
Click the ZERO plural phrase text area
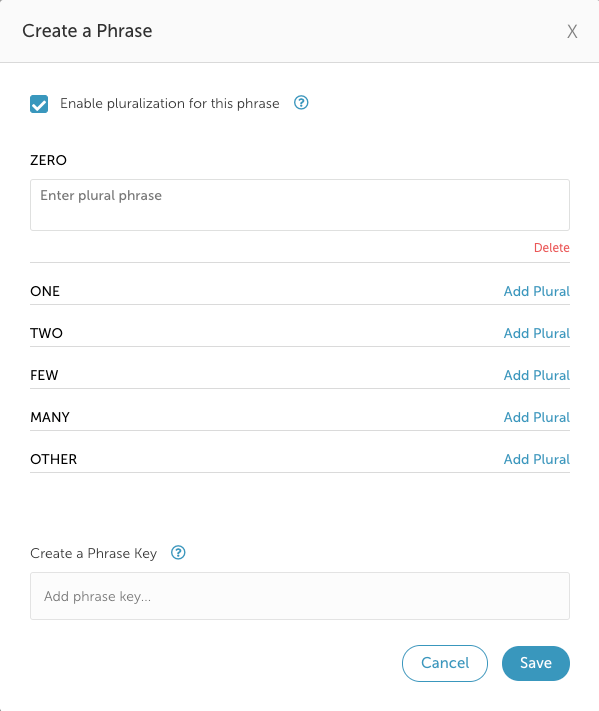tap(300, 205)
